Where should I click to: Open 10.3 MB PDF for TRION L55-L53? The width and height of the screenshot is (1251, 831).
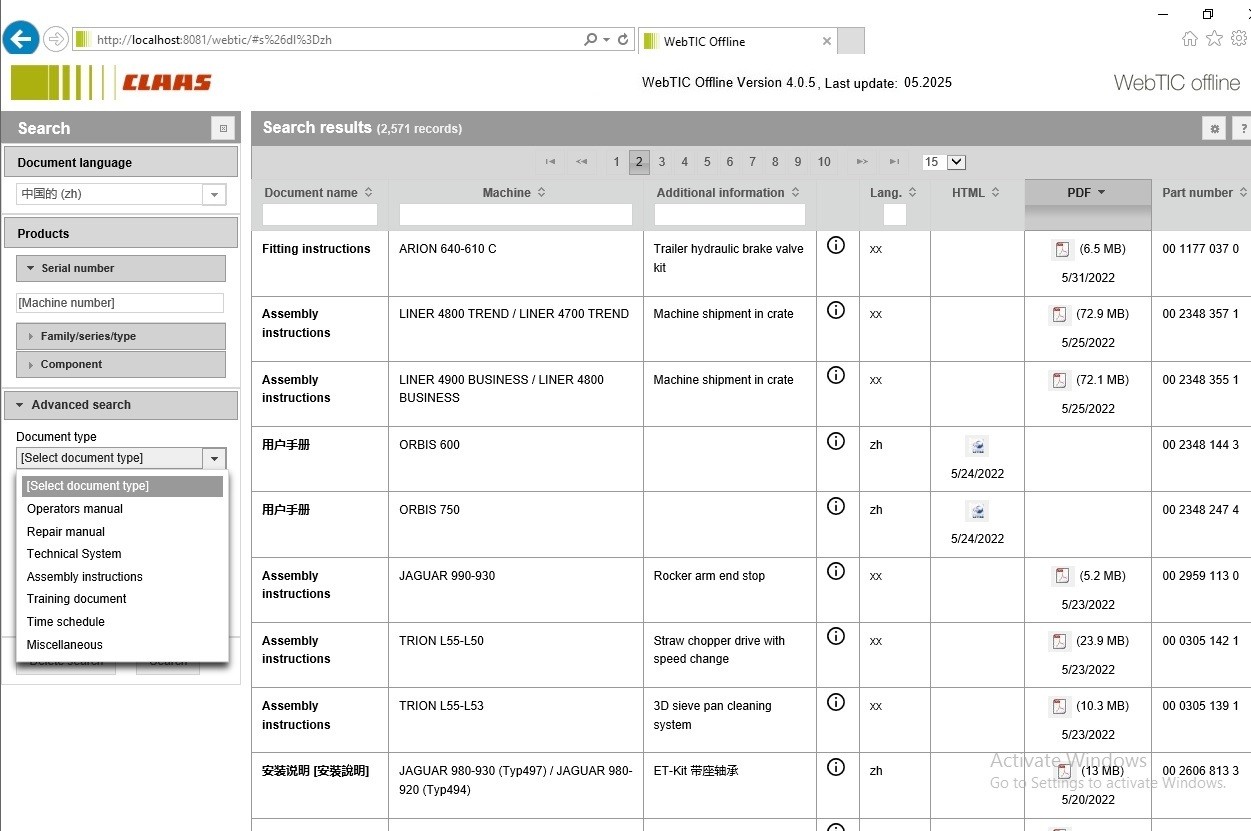pyautogui.click(x=1061, y=706)
